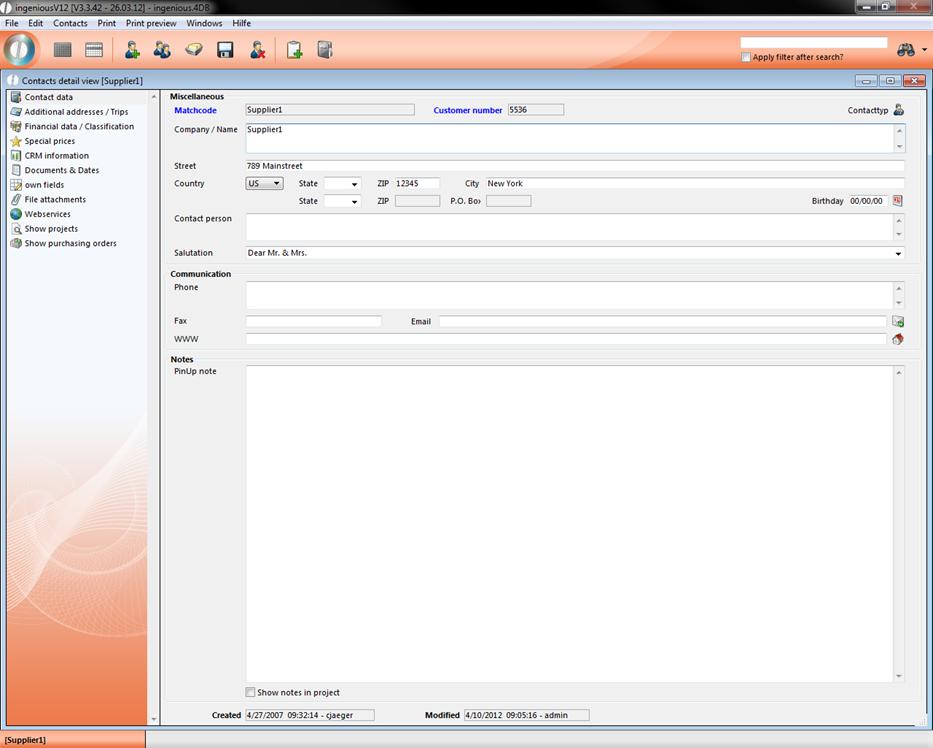Click the floppy disk save icon
Image resolution: width=933 pixels, height=748 pixels.
pyautogui.click(x=225, y=50)
